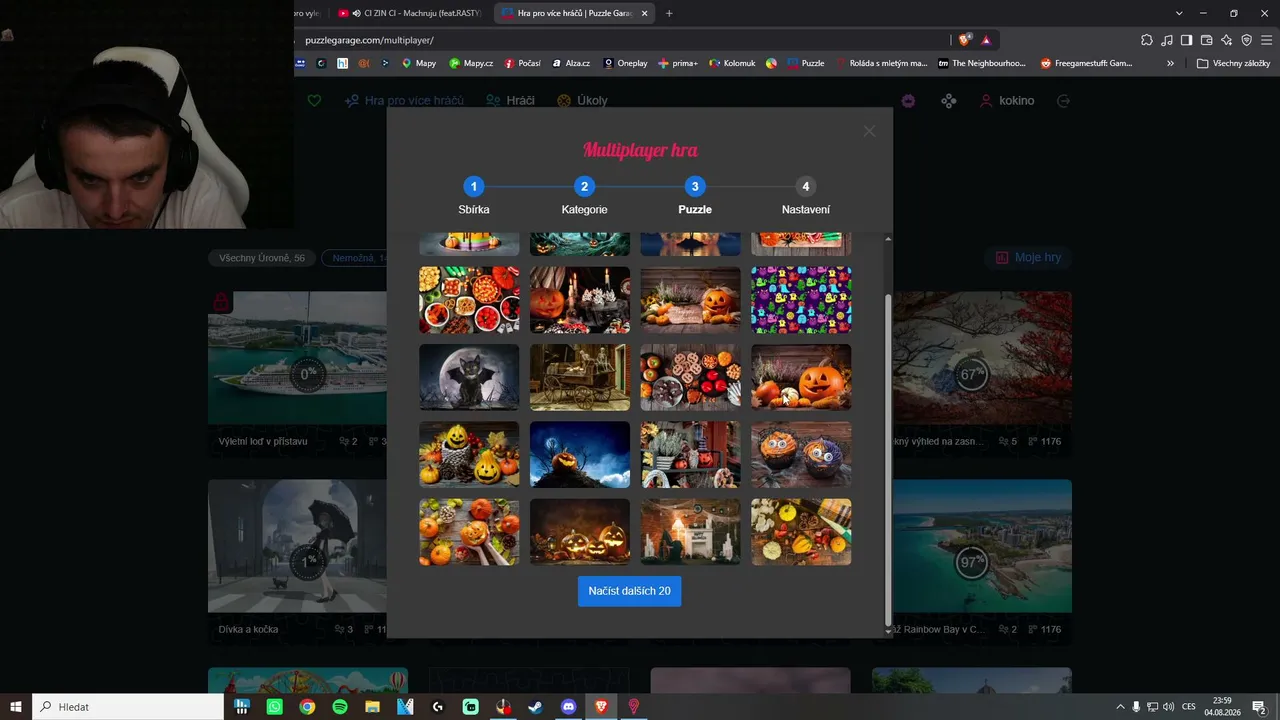
Task: Switch to the CI ZIN CI YouTube tab
Action: [410, 13]
